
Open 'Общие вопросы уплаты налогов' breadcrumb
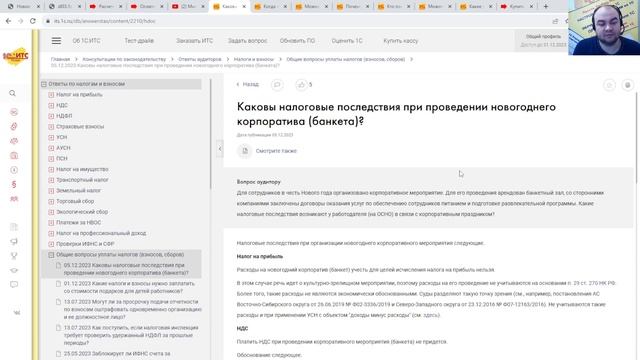pyautogui.click(x=346, y=59)
